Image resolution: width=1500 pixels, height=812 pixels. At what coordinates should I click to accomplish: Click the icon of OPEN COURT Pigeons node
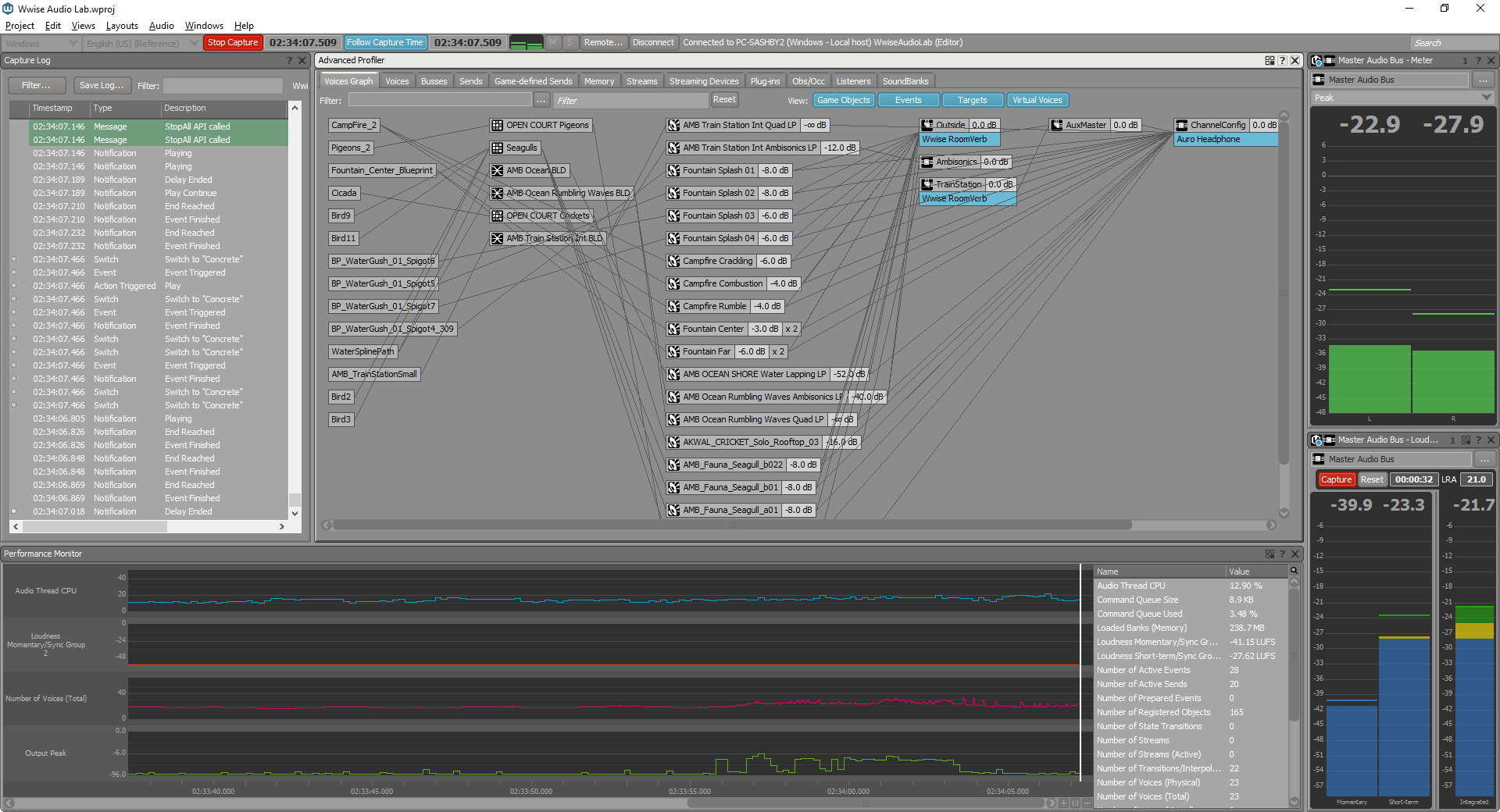pyautogui.click(x=497, y=125)
